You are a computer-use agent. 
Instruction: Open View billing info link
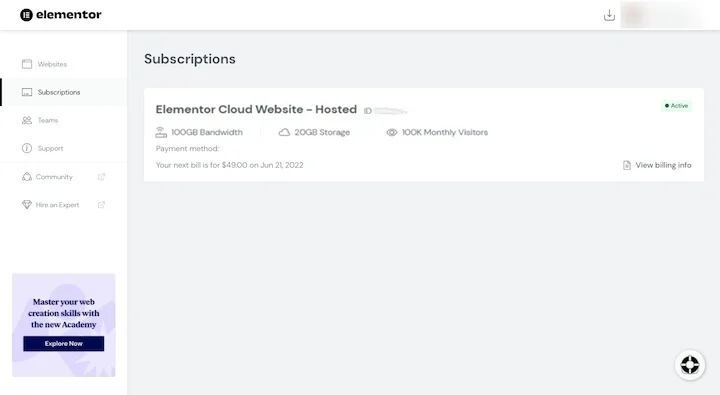(663, 165)
